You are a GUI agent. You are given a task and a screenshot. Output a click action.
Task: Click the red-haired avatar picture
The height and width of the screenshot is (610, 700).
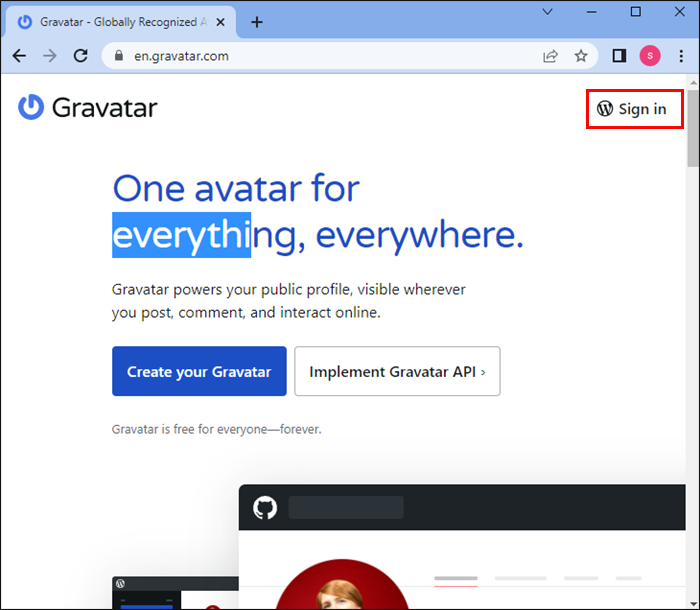pyautogui.click(x=342, y=584)
